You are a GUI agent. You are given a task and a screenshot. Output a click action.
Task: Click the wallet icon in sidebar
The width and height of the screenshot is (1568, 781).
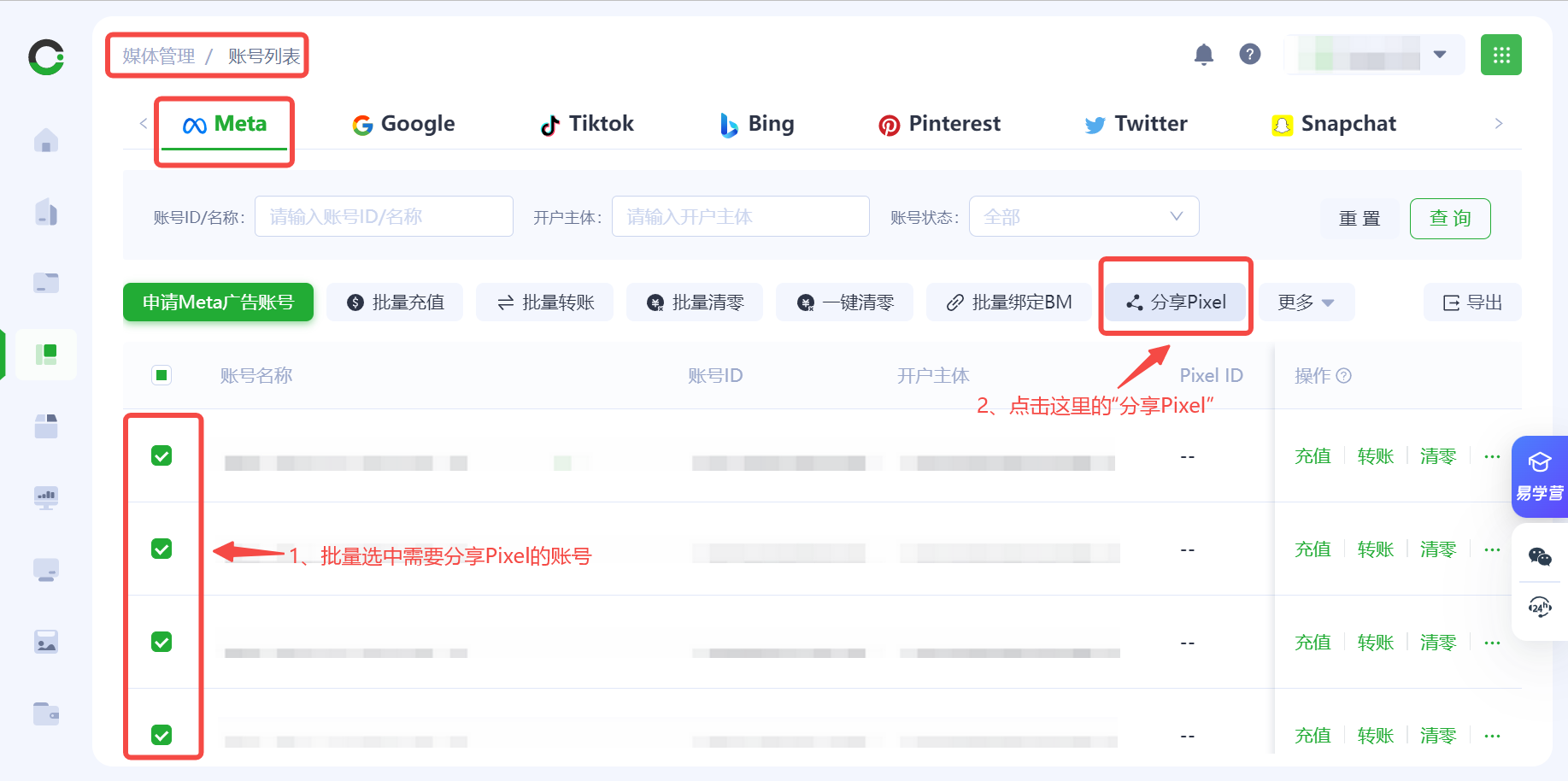click(x=46, y=713)
